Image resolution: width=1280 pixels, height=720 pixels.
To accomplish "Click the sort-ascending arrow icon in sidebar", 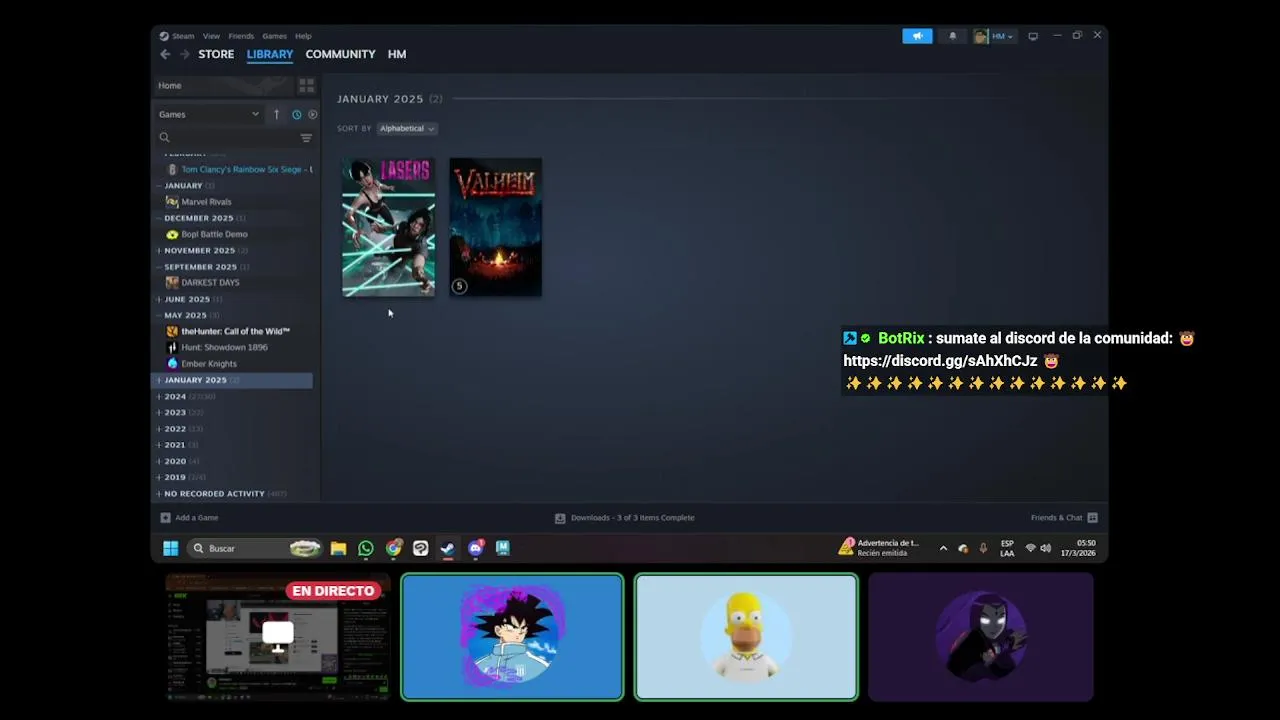I will click(277, 114).
